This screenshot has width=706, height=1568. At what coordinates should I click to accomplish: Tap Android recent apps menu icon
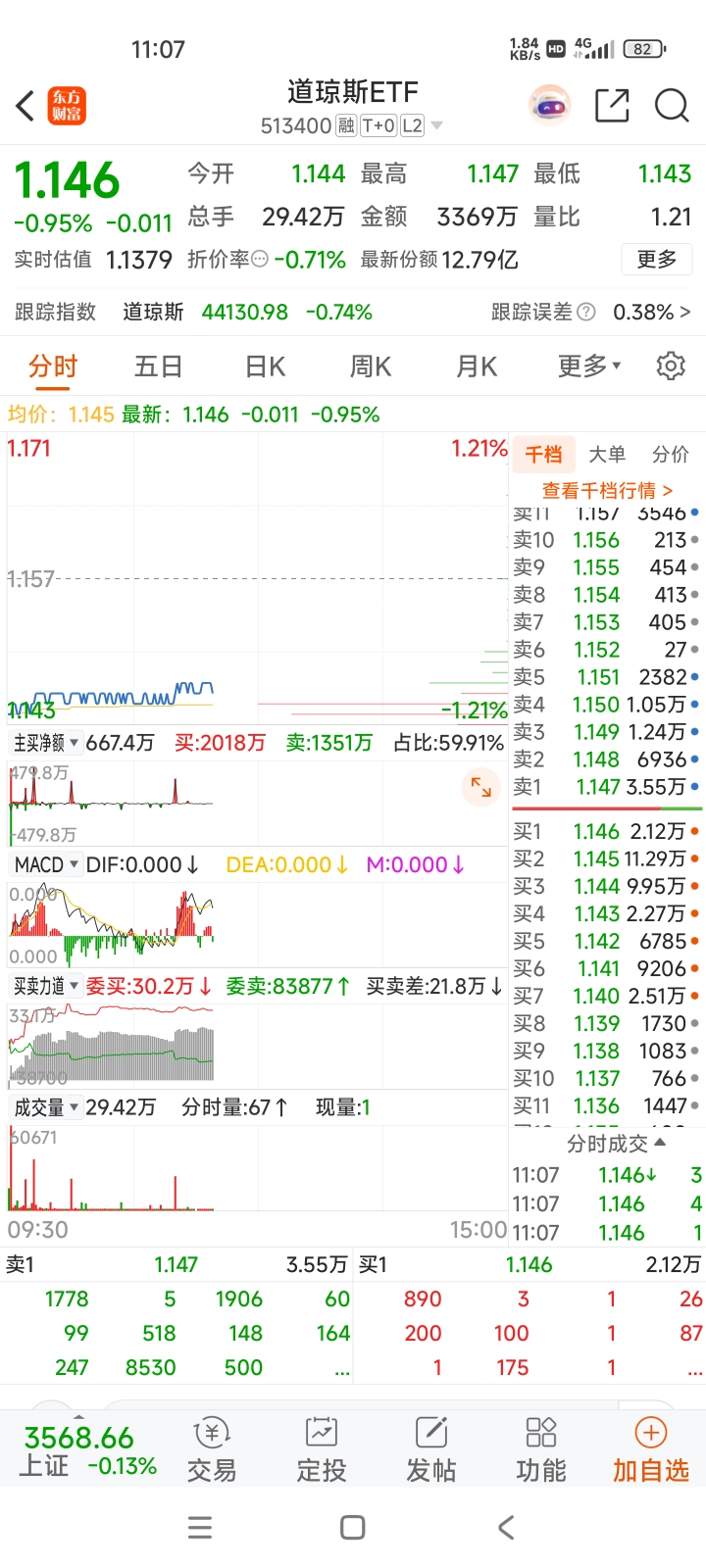200,1527
